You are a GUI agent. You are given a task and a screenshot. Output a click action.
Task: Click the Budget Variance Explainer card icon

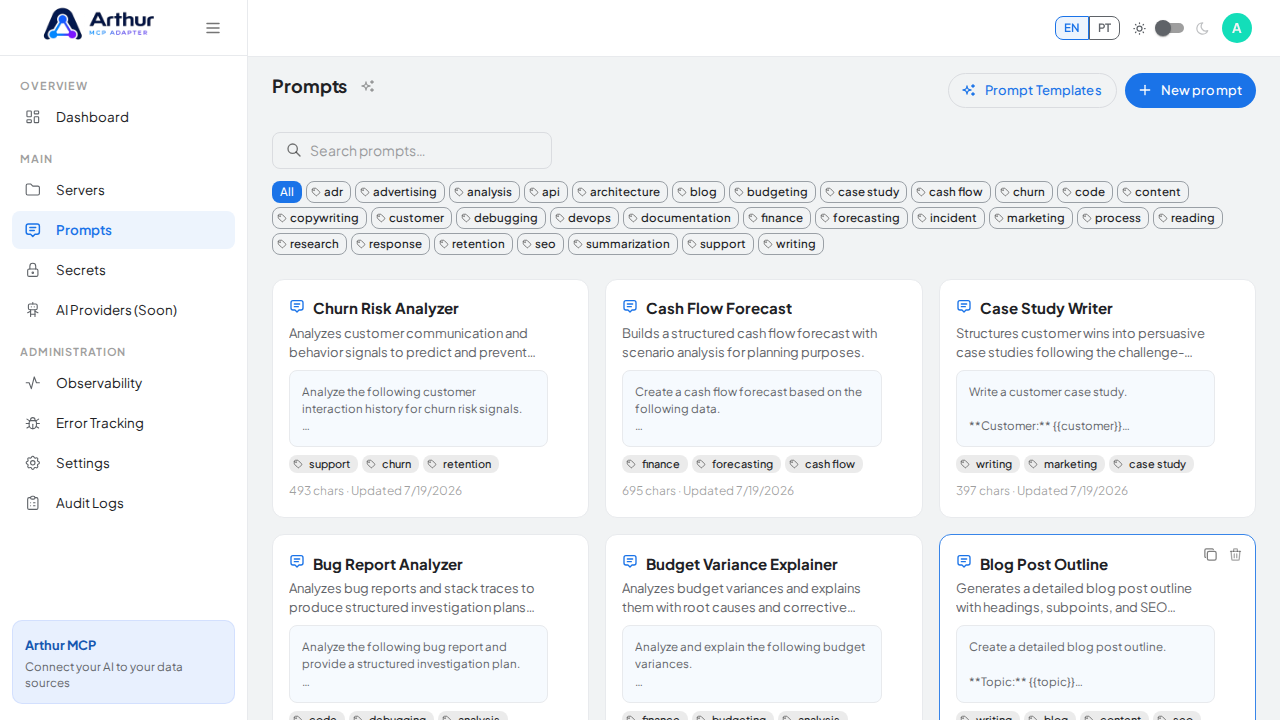click(630, 562)
